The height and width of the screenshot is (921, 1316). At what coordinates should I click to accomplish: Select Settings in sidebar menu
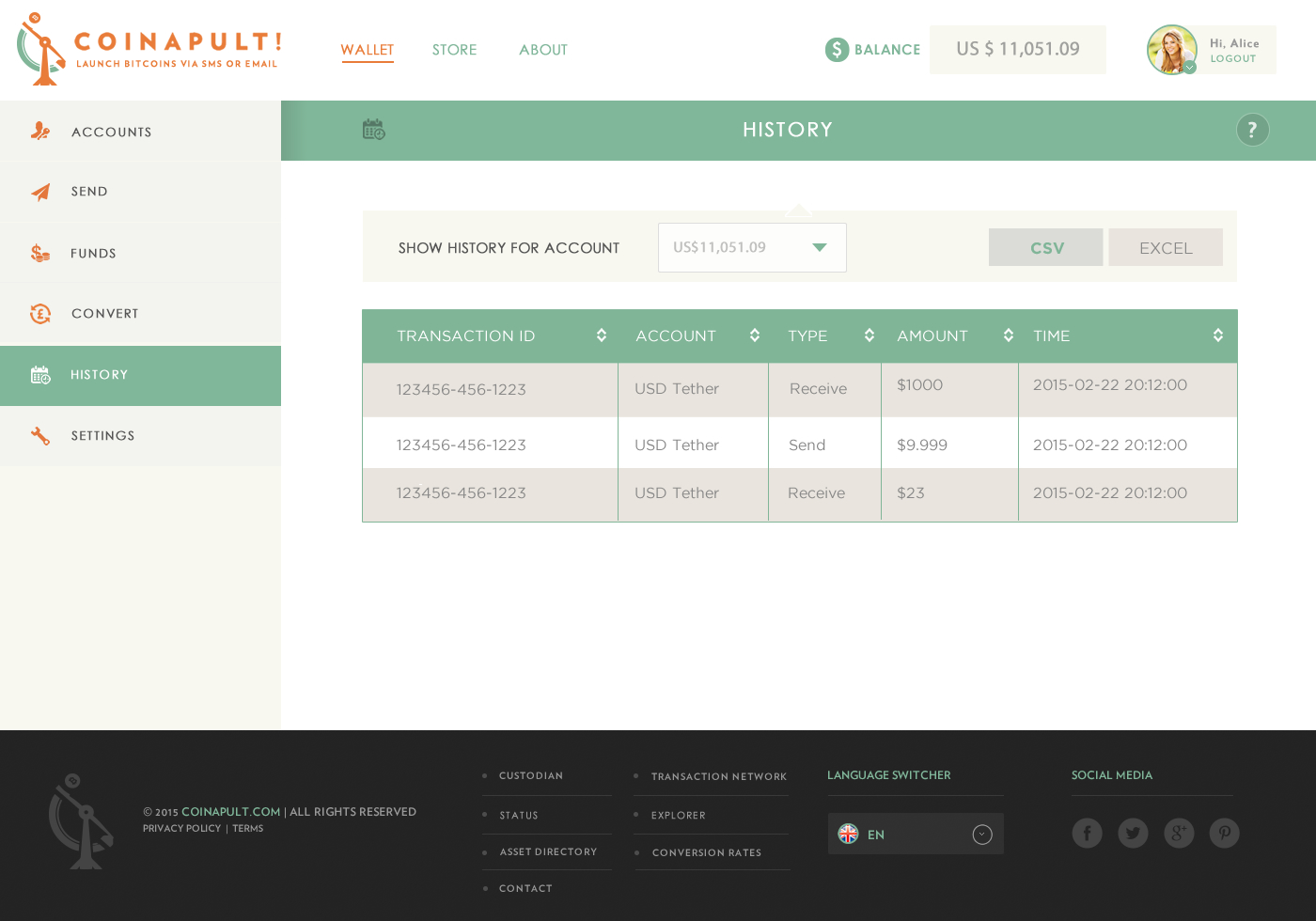140,436
